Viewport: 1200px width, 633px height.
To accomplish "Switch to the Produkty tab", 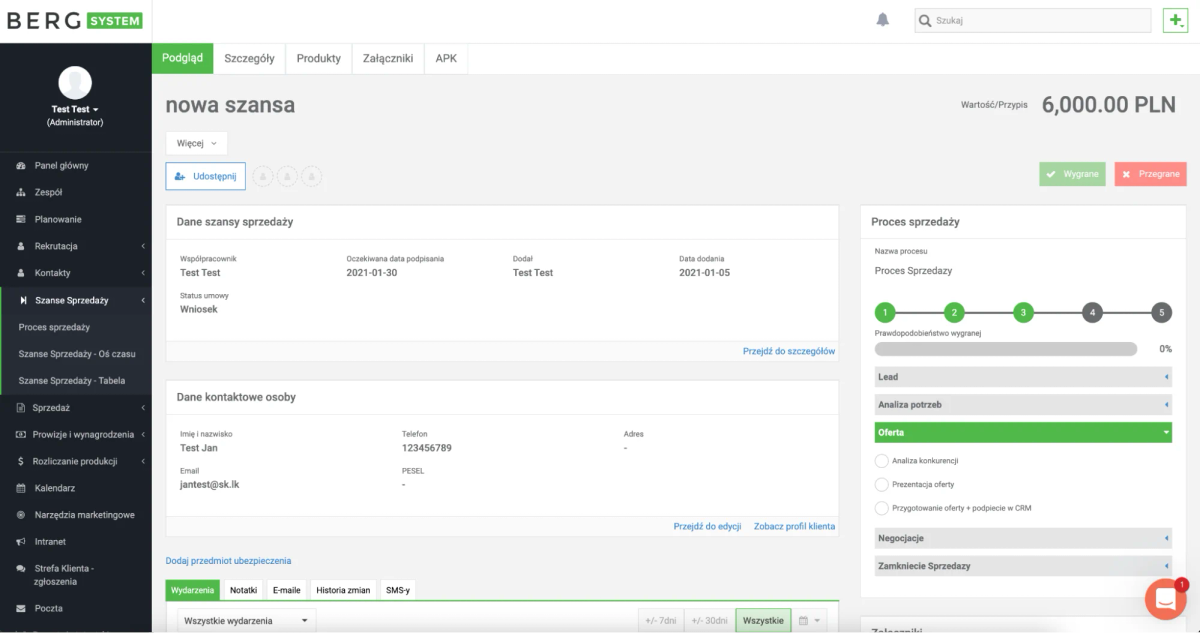I will tap(318, 58).
